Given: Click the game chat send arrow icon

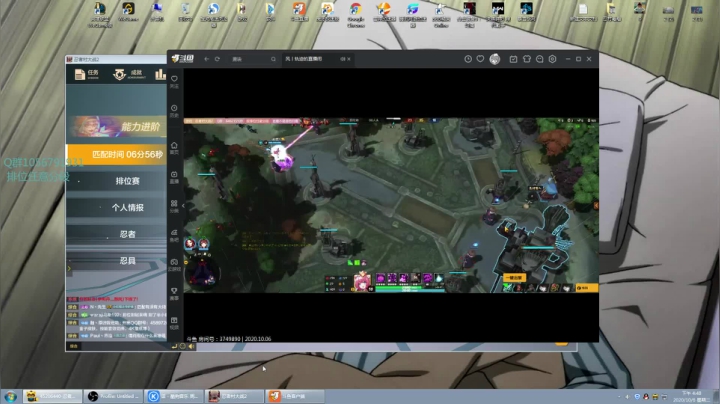Looking at the screenshot, I should point(174,346).
